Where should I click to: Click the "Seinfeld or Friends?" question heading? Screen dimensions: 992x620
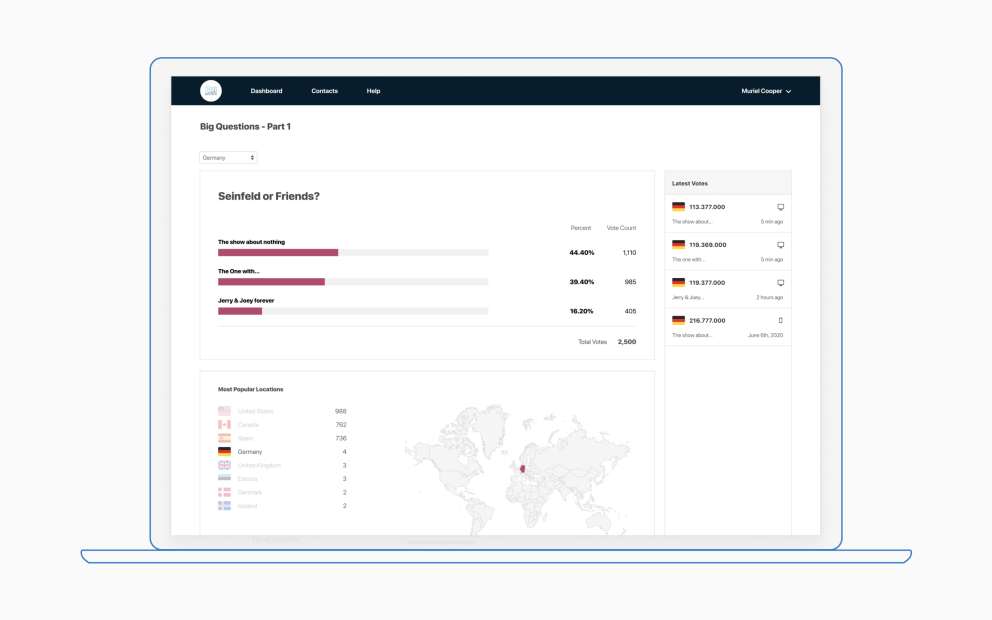tap(269, 196)
